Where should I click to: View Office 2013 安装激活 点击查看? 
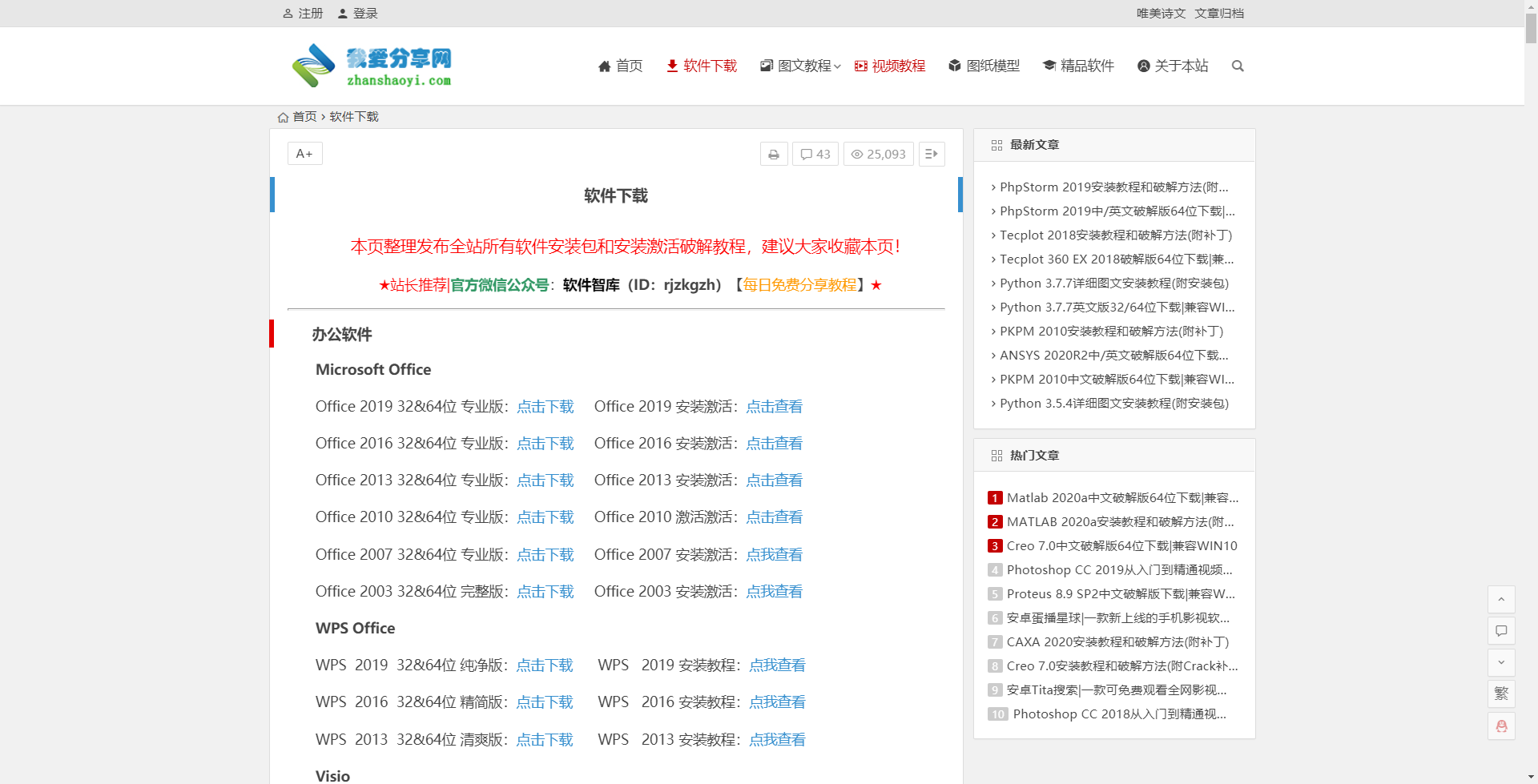(775, 480)
